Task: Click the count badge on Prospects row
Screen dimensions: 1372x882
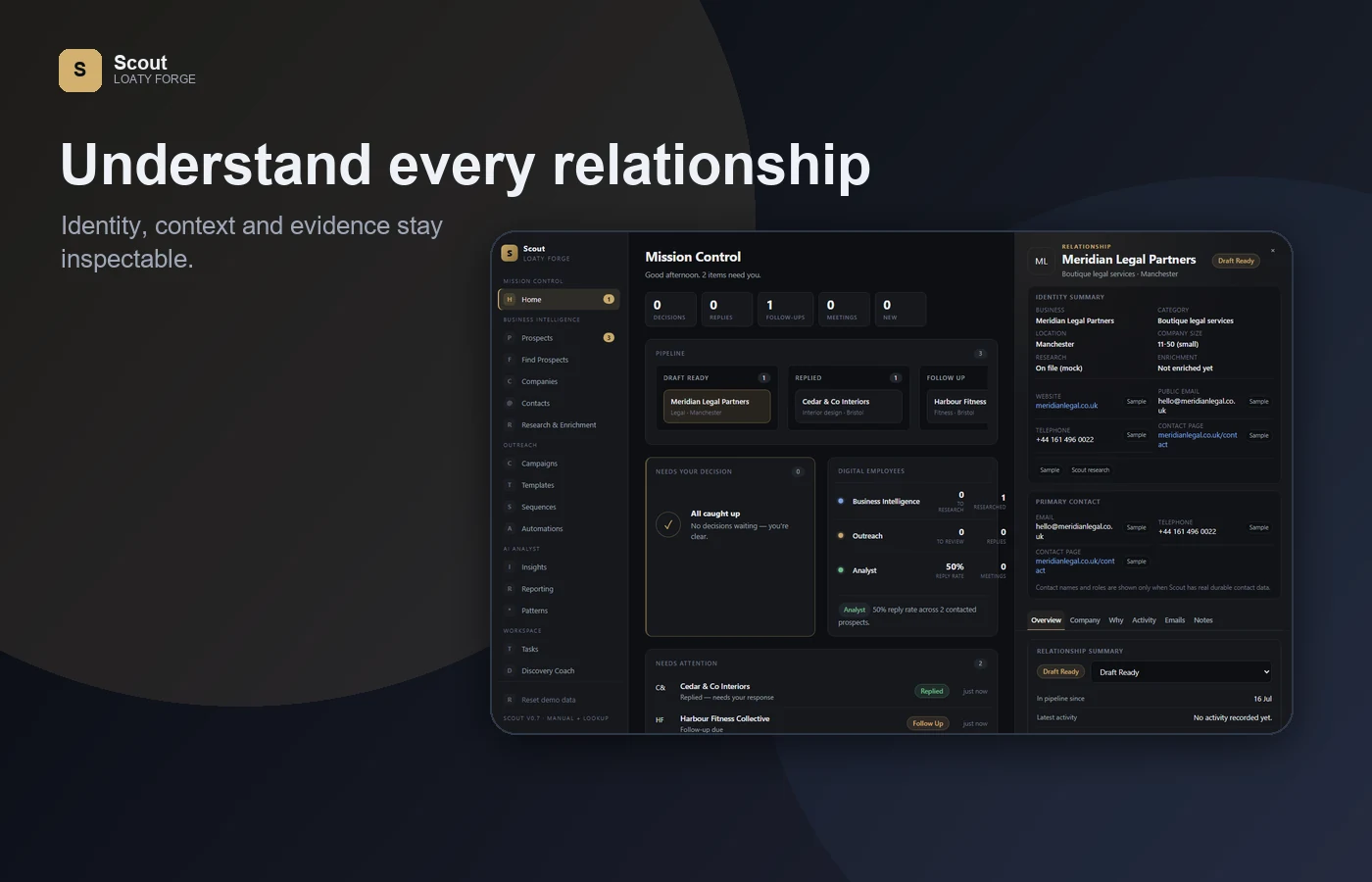Action: (609, 338)
